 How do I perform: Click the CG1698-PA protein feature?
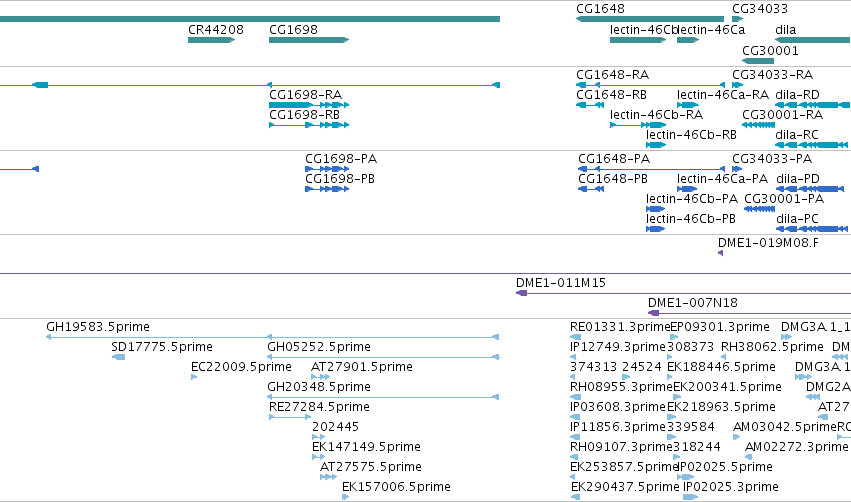click(x=327, y=169)
